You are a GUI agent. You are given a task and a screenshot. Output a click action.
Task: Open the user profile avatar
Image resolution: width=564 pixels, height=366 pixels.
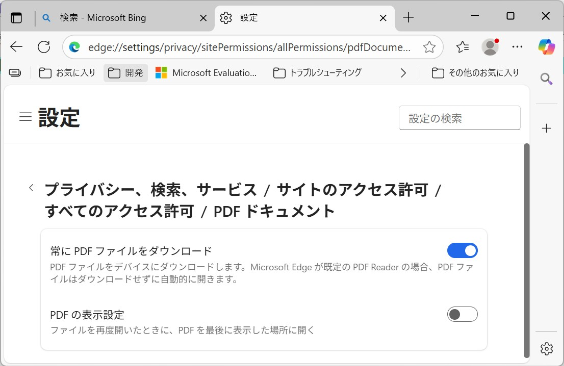click(x=490, y=47)
